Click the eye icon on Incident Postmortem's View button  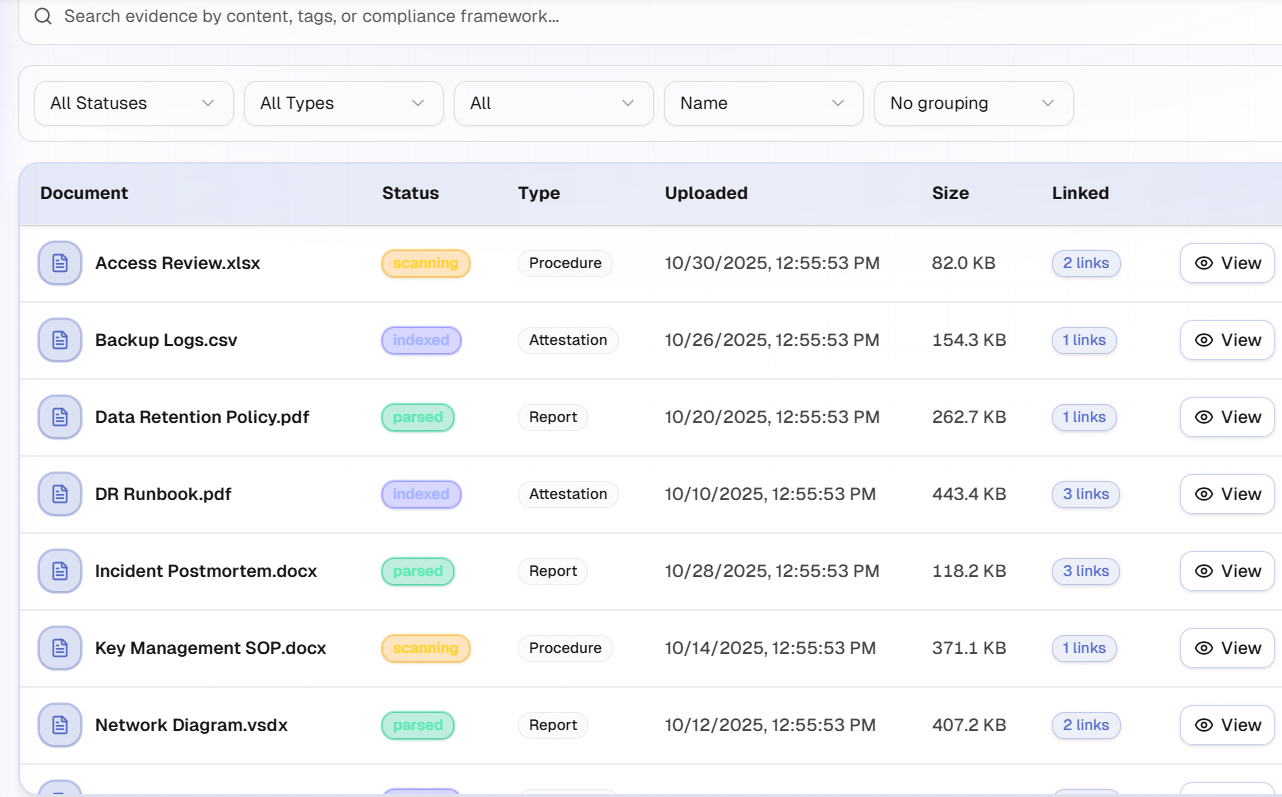(x=1204, y=570)
